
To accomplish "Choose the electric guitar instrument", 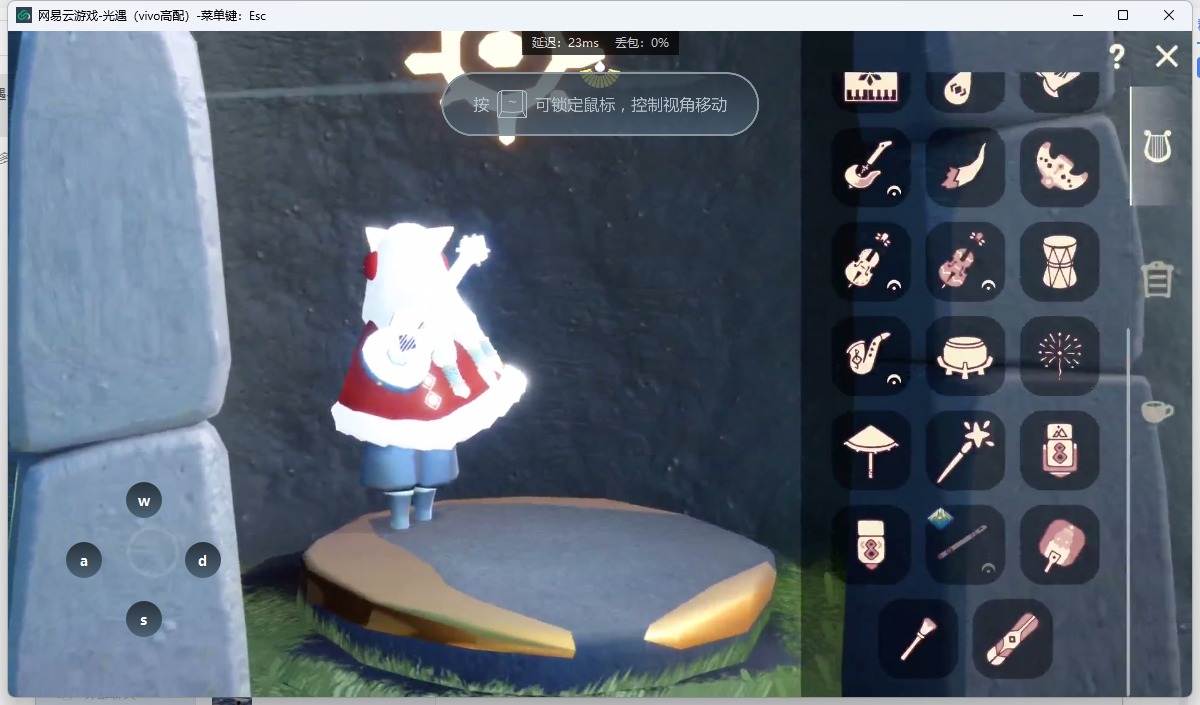I will (871, 167).
